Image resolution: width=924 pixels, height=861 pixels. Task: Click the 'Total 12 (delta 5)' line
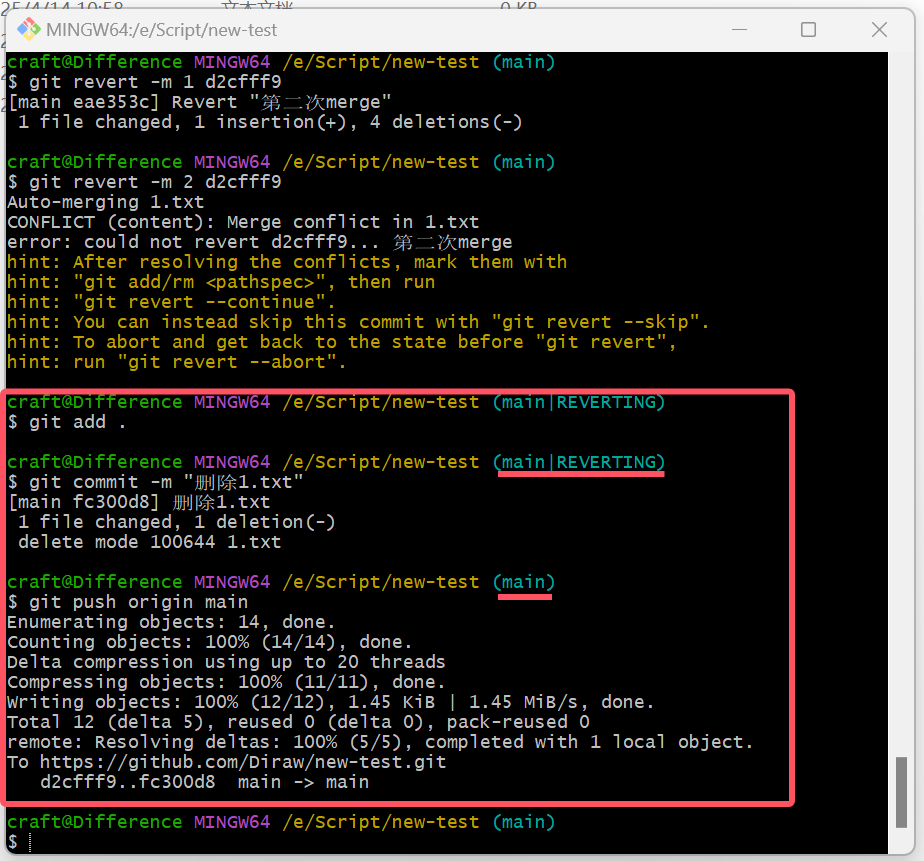click(x=298, y=723)
